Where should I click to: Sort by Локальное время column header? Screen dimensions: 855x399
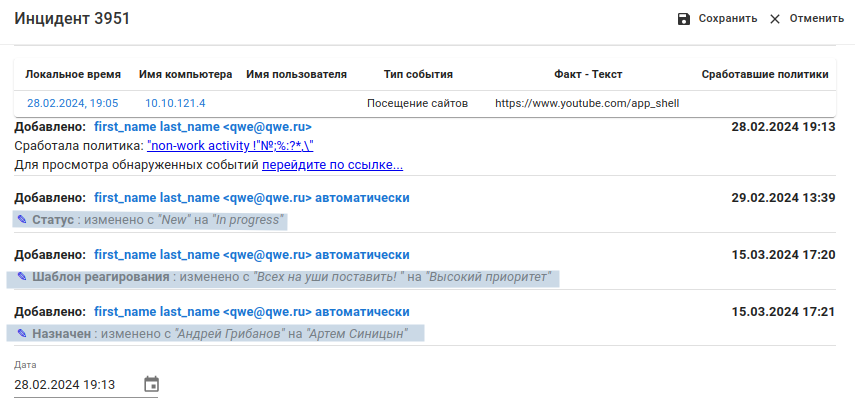73,75
